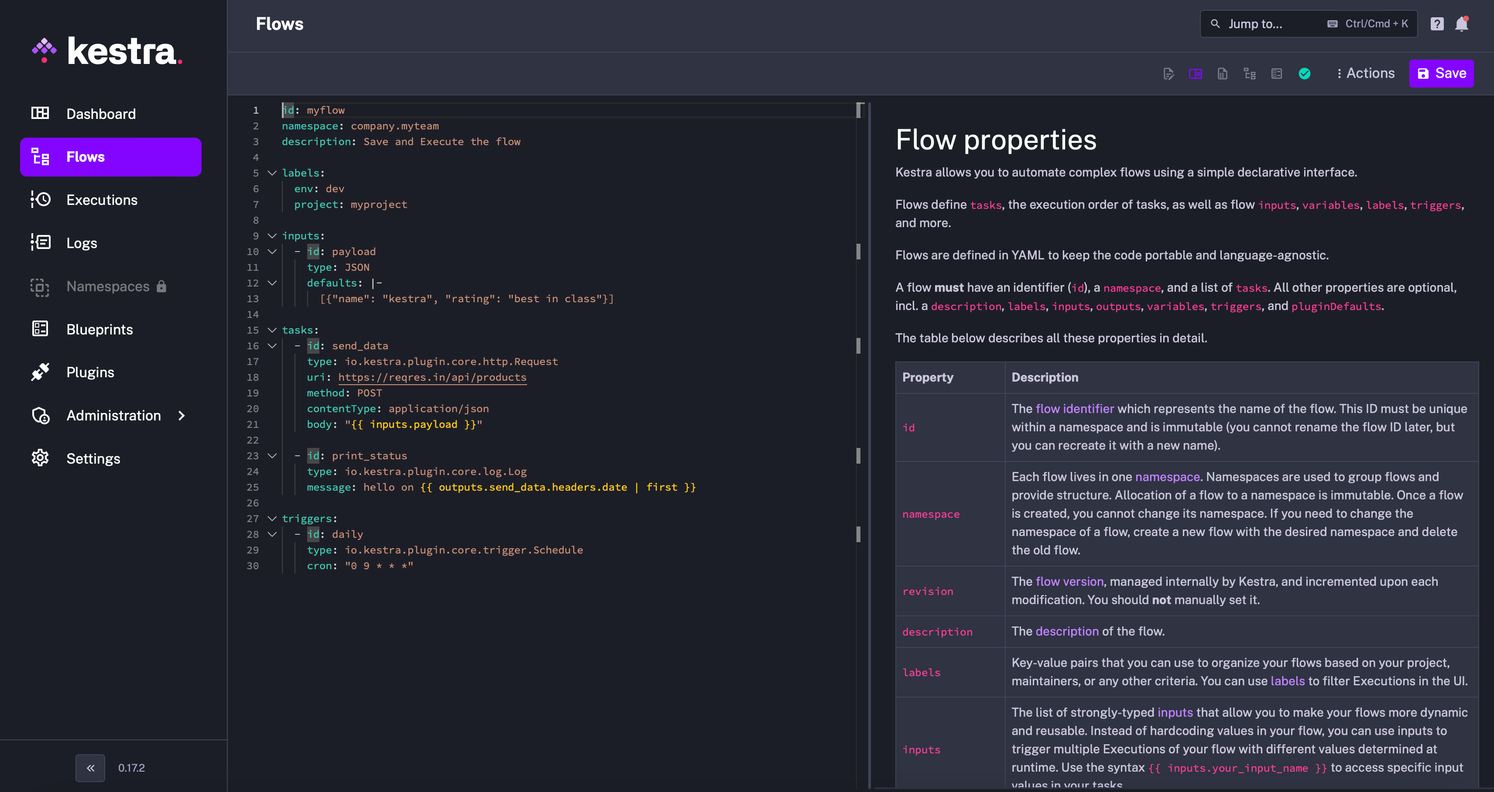Place cursor on 'id: myflow' line
Screen dimensions: 1494x792
pos(312,110)
